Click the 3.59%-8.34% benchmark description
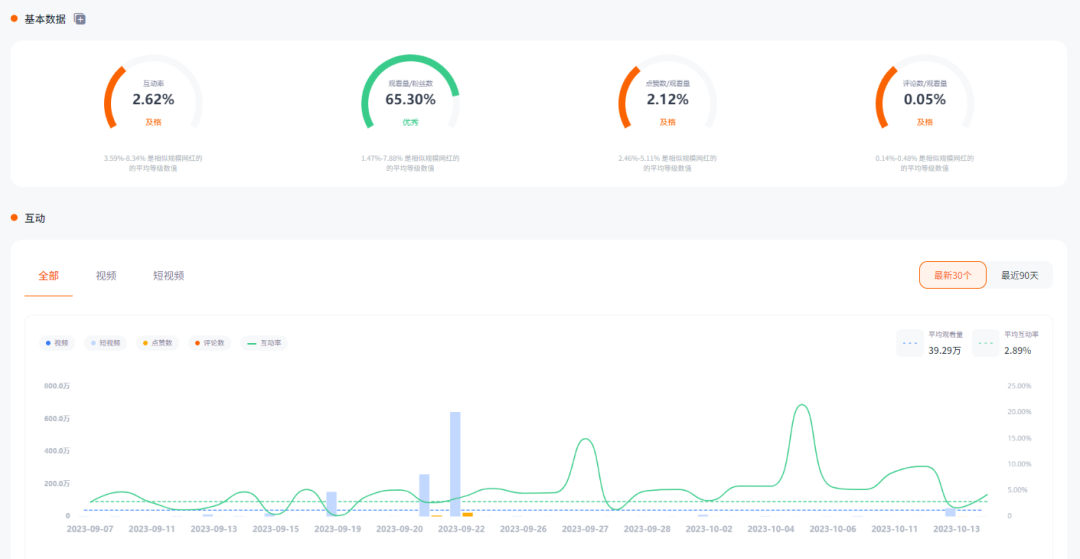 [153, 163]
